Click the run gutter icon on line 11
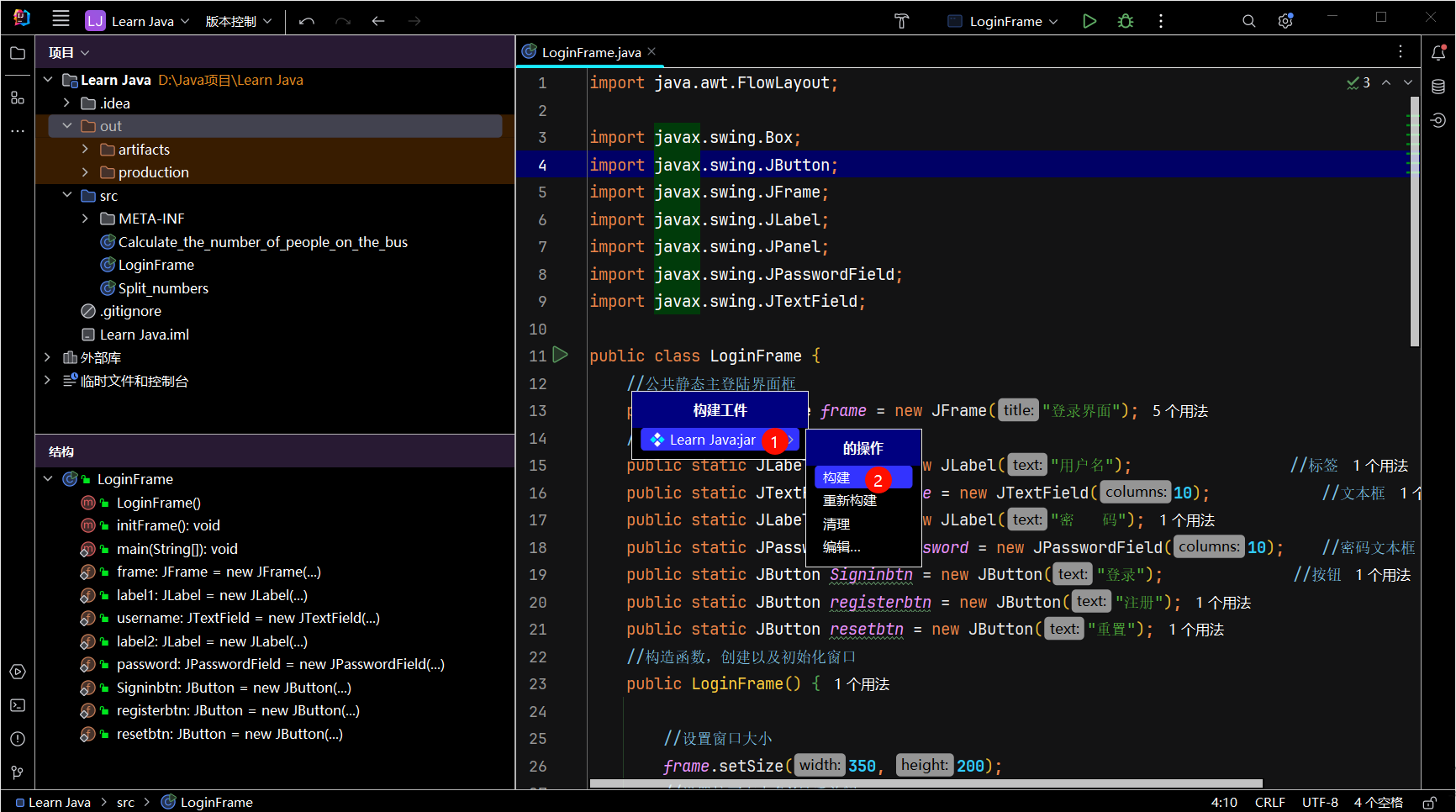The image size is (1456, 812). tap(561, 355)
